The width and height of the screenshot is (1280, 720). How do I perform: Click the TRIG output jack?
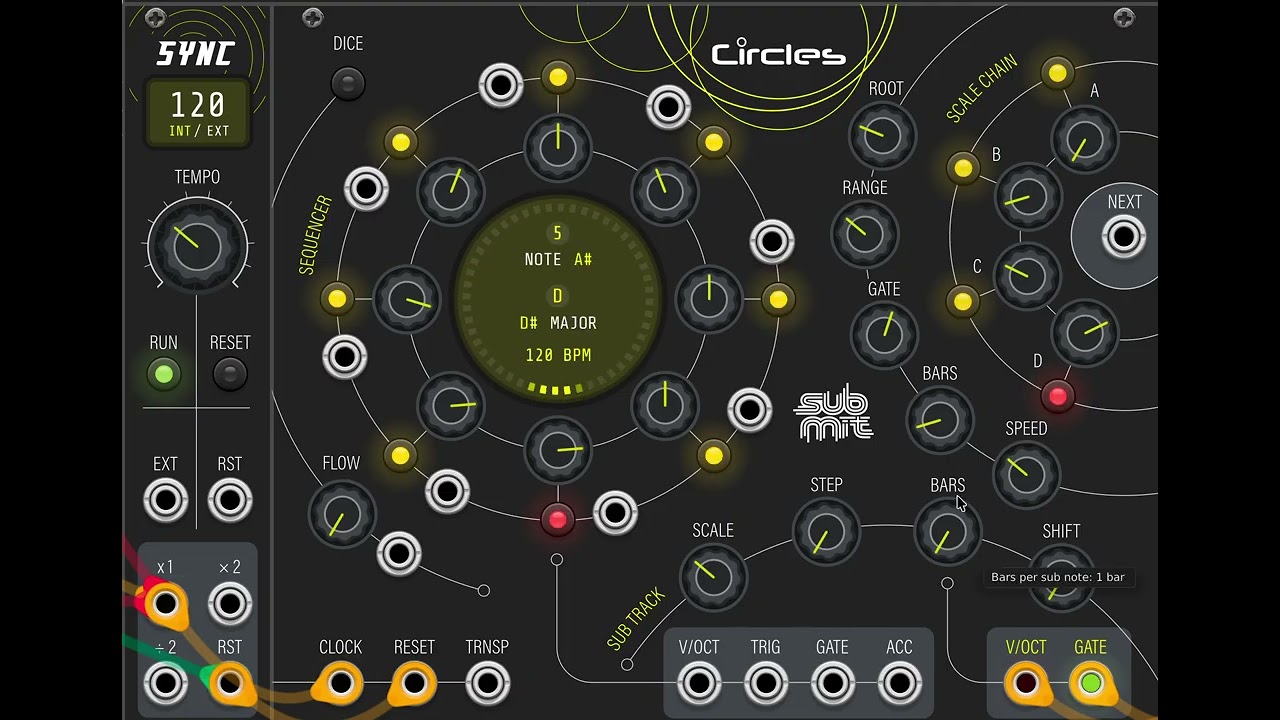point(765,684)
